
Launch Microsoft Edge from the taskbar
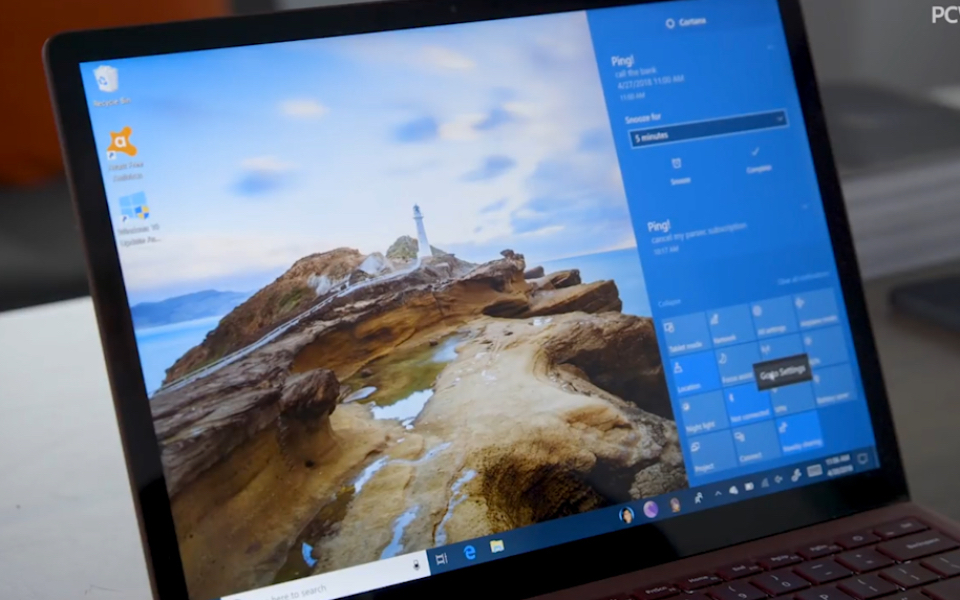pyautogui.click(x=467, y=550)
